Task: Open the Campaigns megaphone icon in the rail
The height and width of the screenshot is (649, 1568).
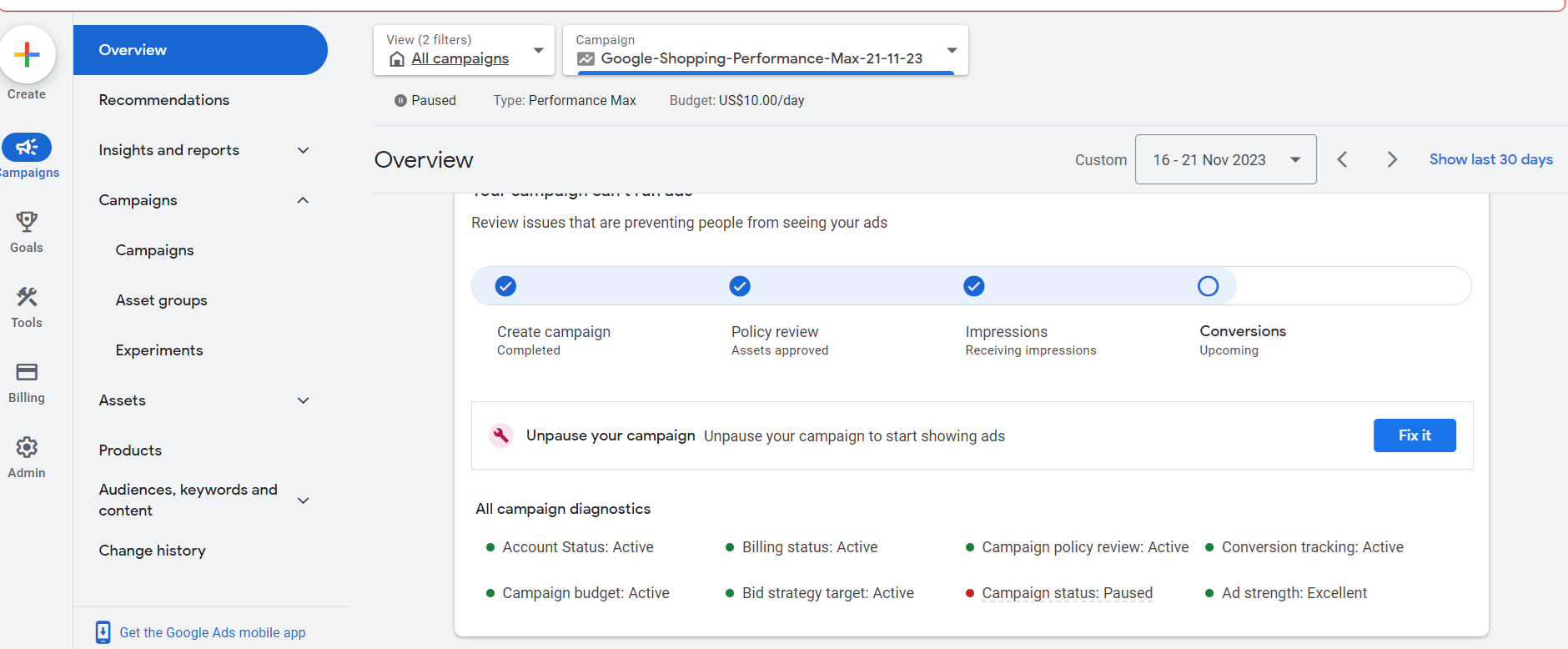Action: [27, 148]
